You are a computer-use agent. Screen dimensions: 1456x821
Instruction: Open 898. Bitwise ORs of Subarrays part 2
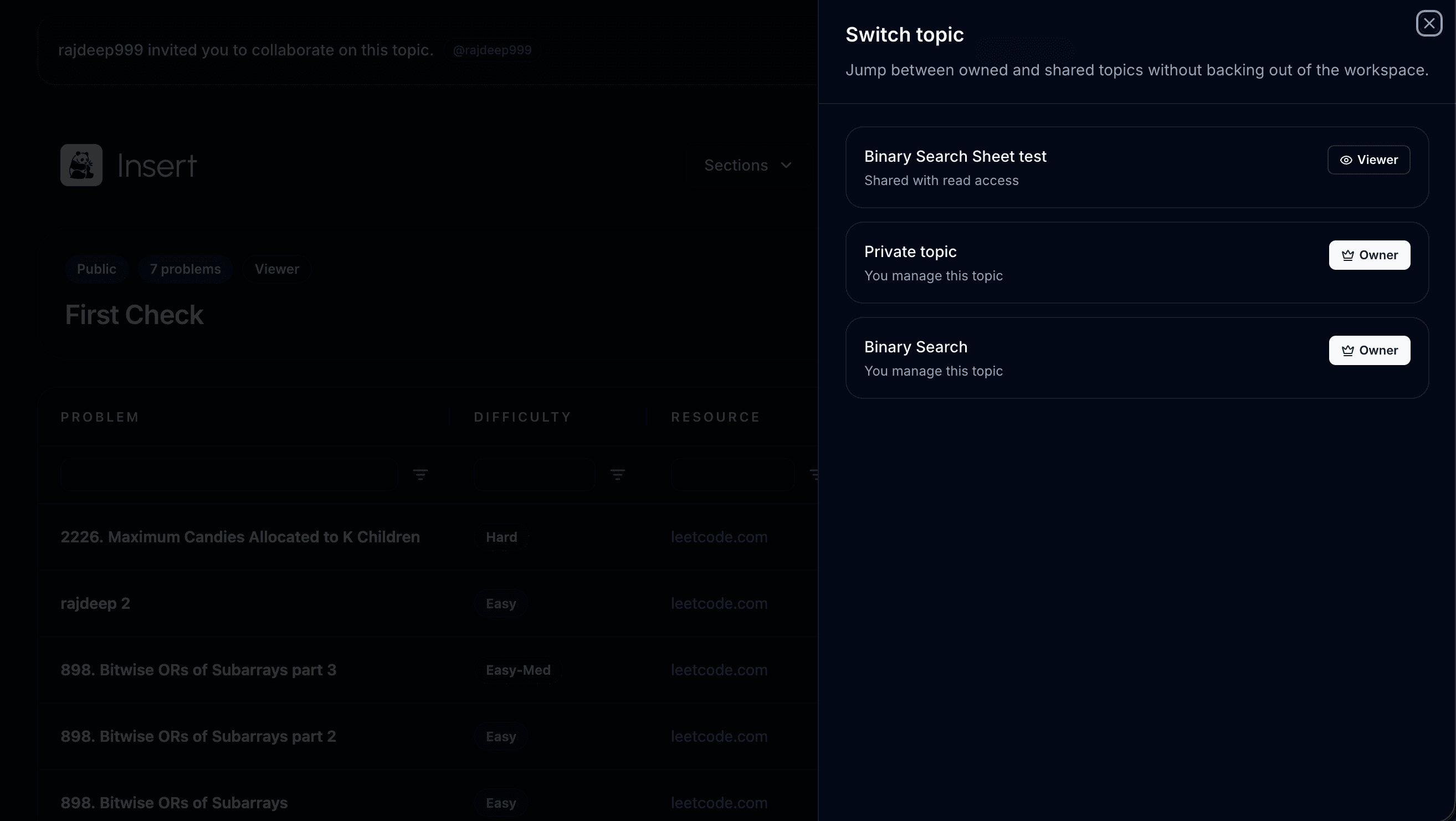pyautogui.click(x=198, y=737)
